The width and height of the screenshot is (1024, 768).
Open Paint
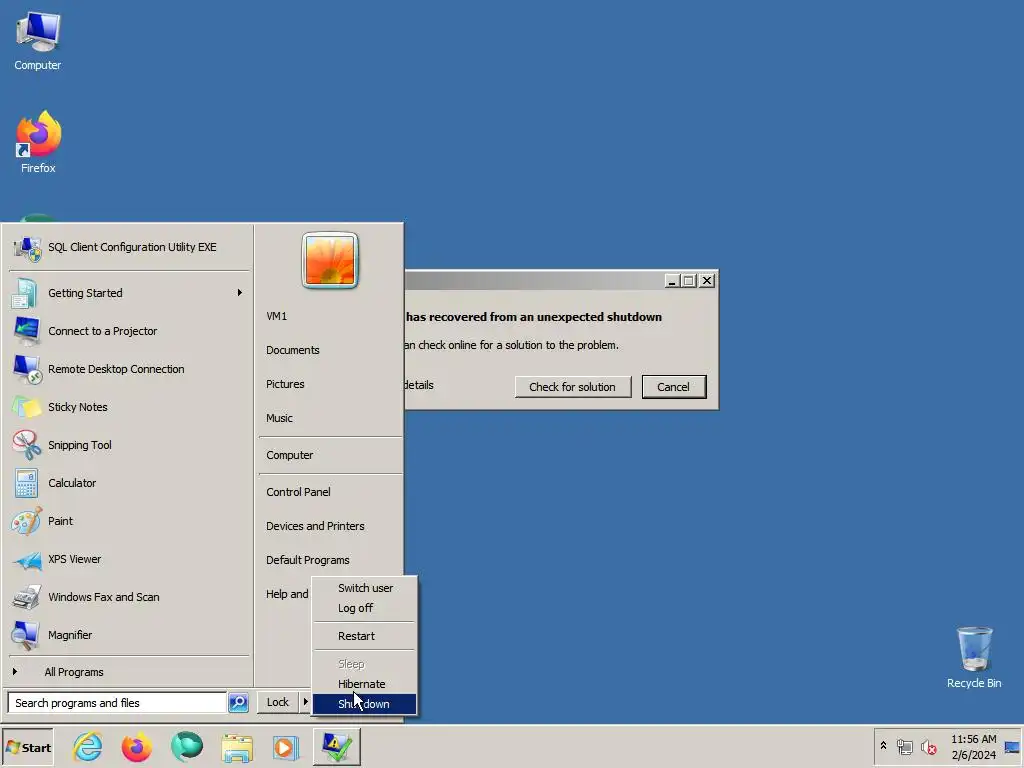coord(129,521)
